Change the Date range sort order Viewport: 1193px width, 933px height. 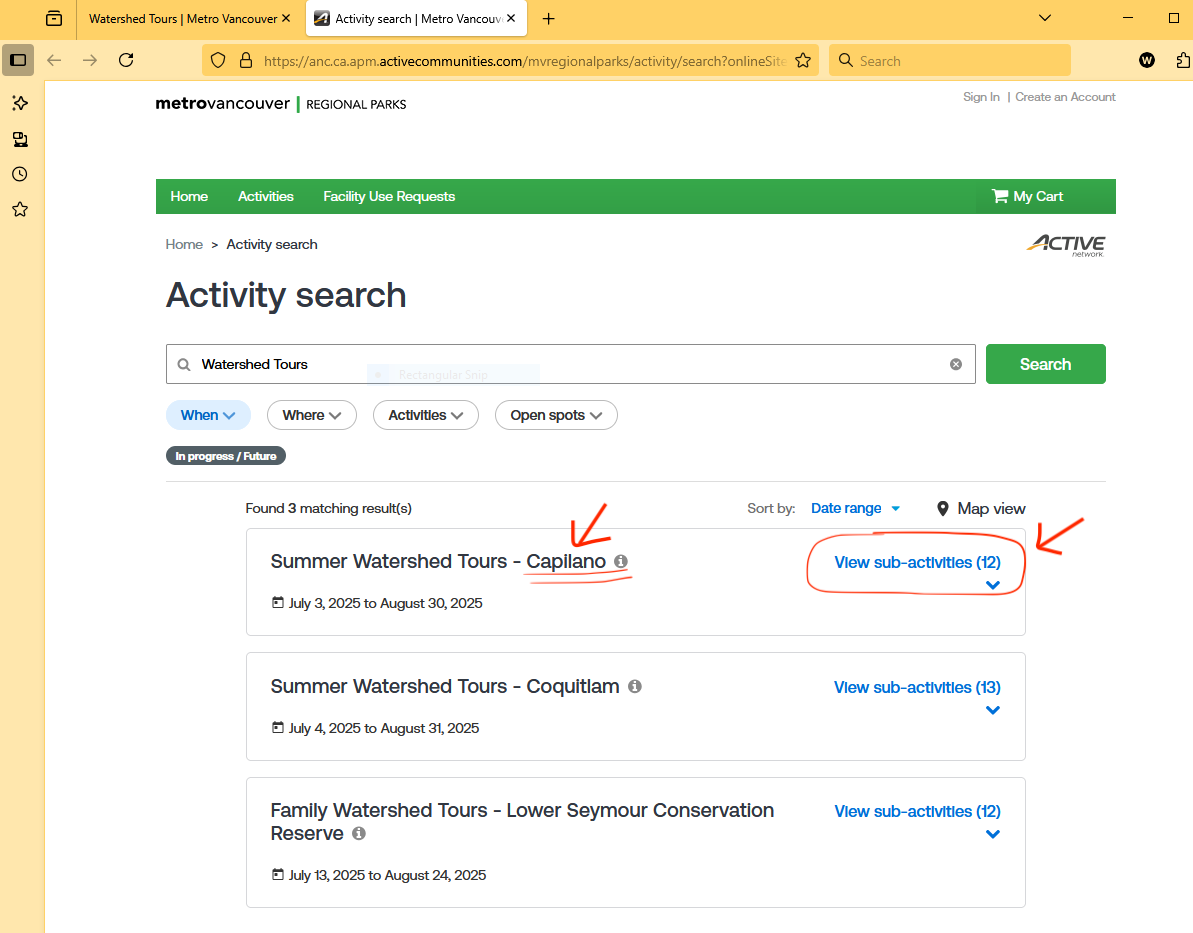click(x=855, y=509)
